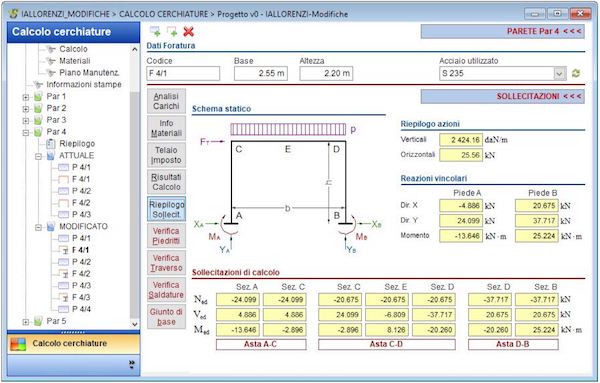Expand the Par 3 tree node
600x383 pixels.
(x=26, y=121)
